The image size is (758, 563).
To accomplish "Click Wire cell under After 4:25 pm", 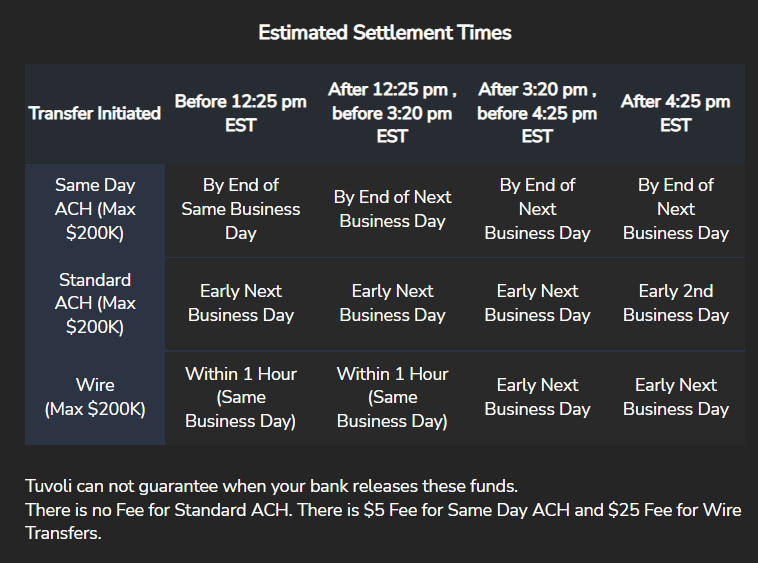I will (x=675, y=397).
